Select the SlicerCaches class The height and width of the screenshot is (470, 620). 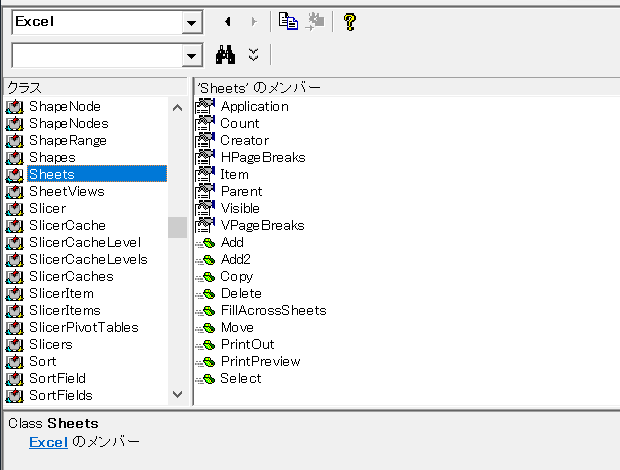click(71, 276)
